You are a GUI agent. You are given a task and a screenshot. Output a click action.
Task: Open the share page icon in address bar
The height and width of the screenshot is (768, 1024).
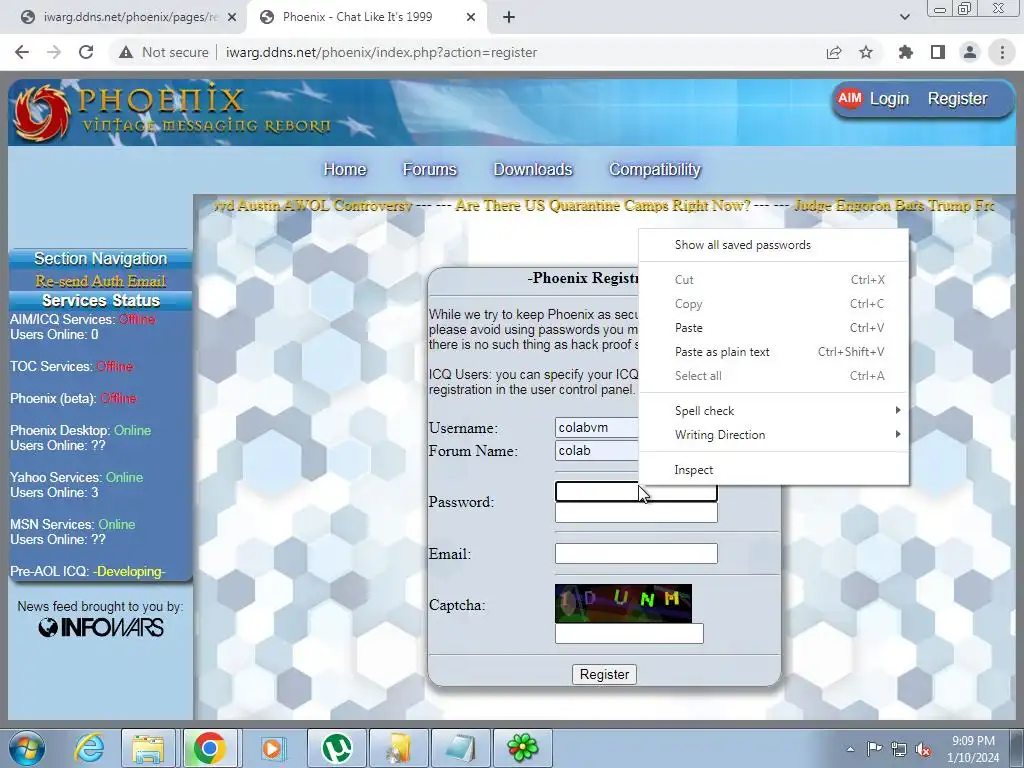[x=833, y=52]
